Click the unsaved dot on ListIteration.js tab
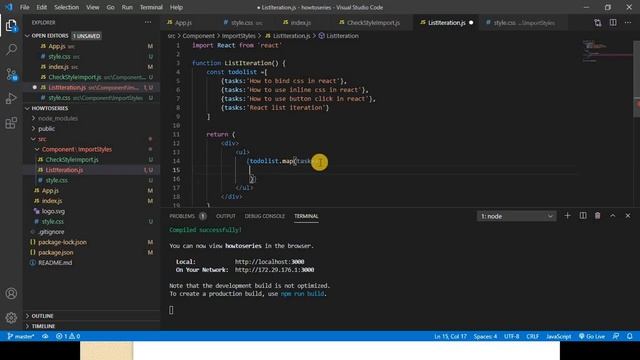The height and width of the screenshot is (360, 640). point(471,23)
